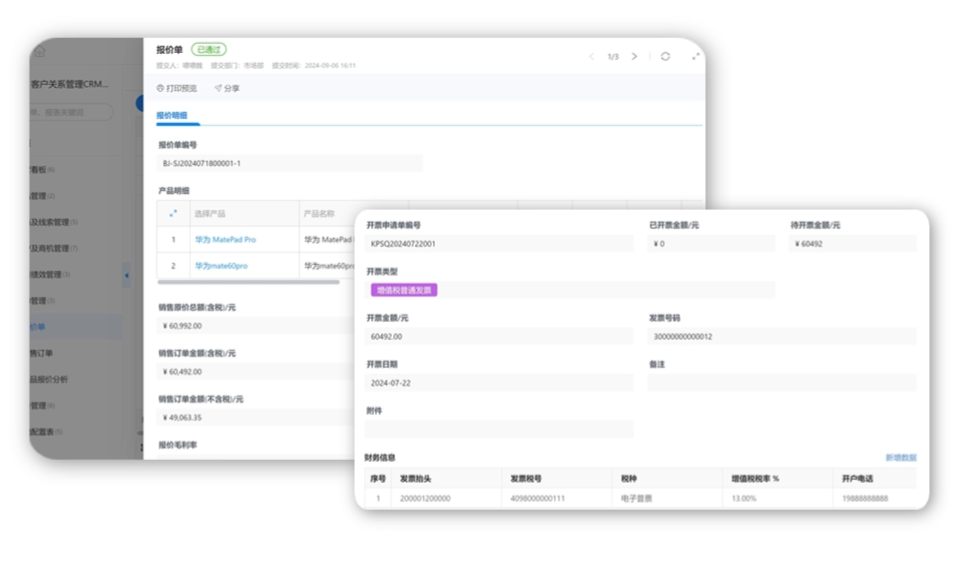Go to previous record arrow

tap(591, 56)
